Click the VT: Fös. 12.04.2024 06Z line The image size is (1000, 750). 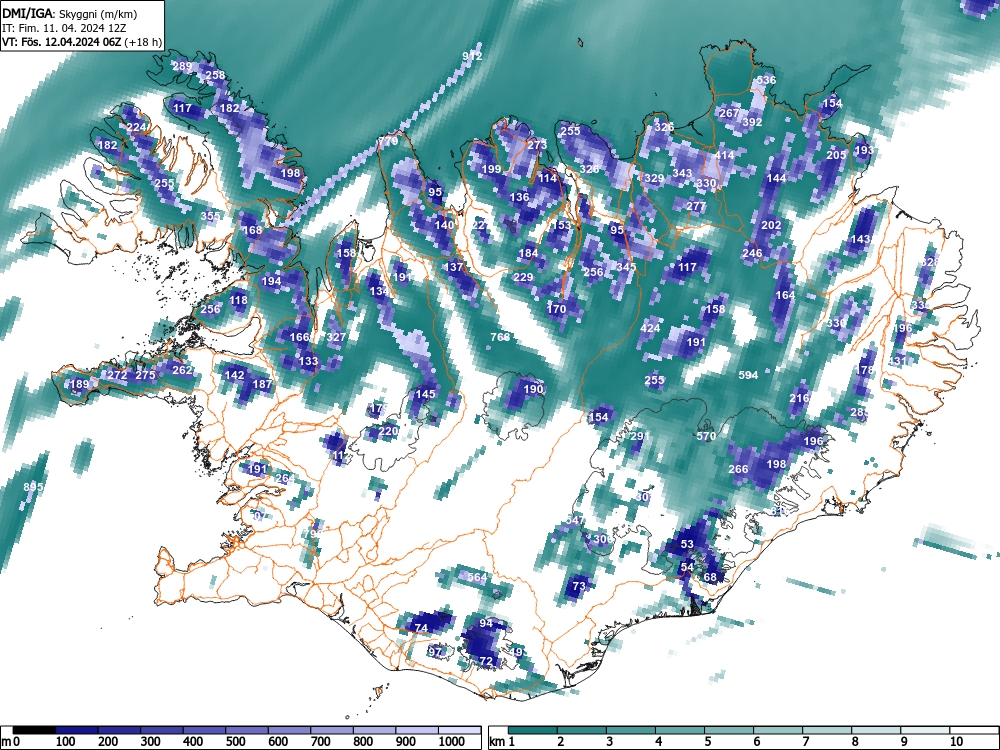click(82, 42)
